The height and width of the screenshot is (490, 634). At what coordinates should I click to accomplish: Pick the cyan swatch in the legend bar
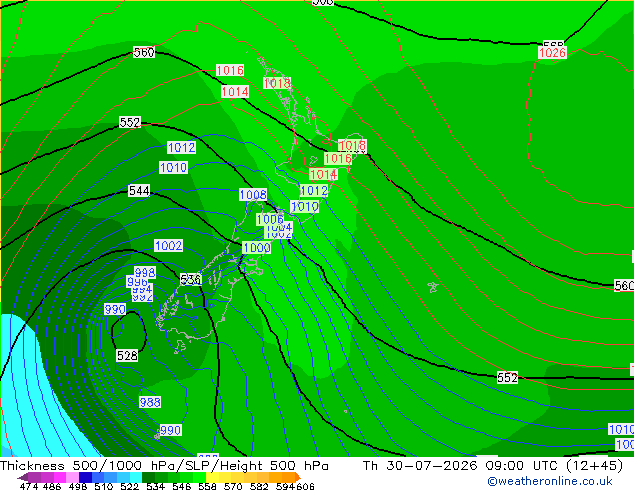136,477
